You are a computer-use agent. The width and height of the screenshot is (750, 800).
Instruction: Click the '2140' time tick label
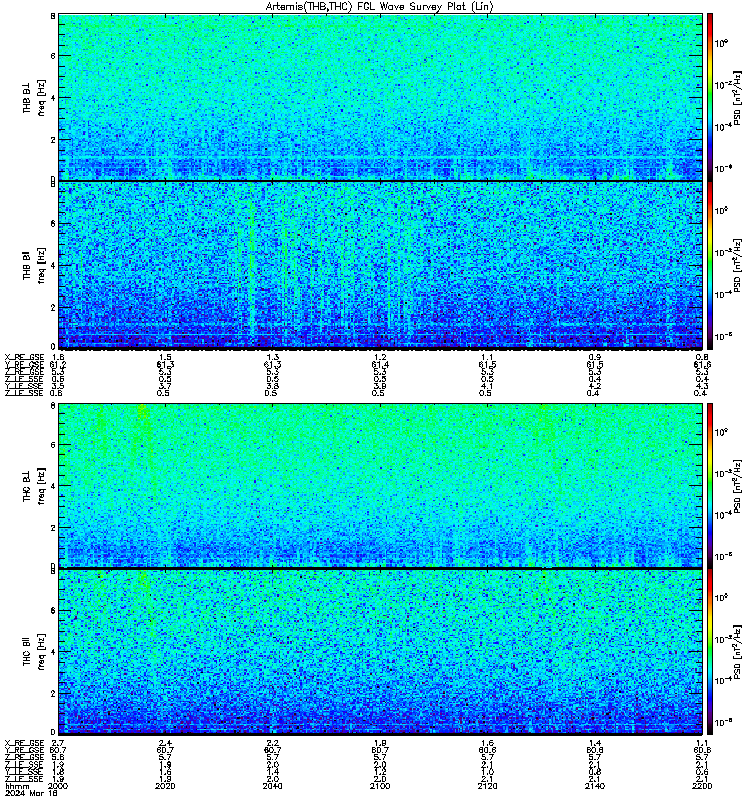point(595,786)
